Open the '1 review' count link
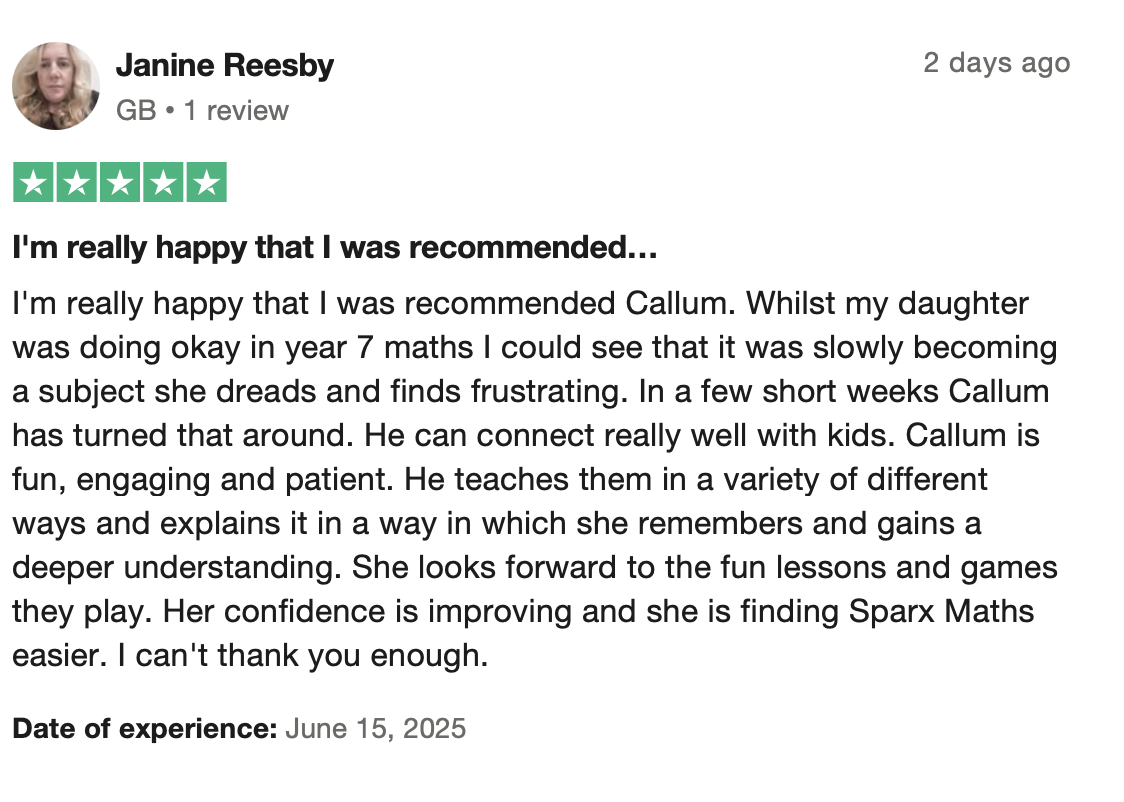1124x802 pixels. 236,110
